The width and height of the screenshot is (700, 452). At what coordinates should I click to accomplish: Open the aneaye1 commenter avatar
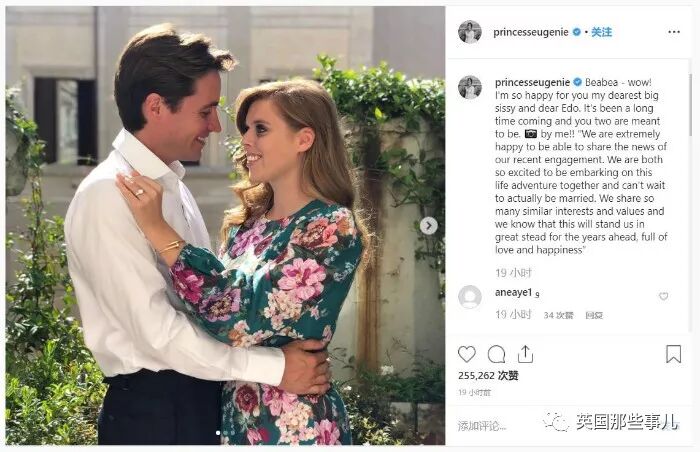coord(470,297)
